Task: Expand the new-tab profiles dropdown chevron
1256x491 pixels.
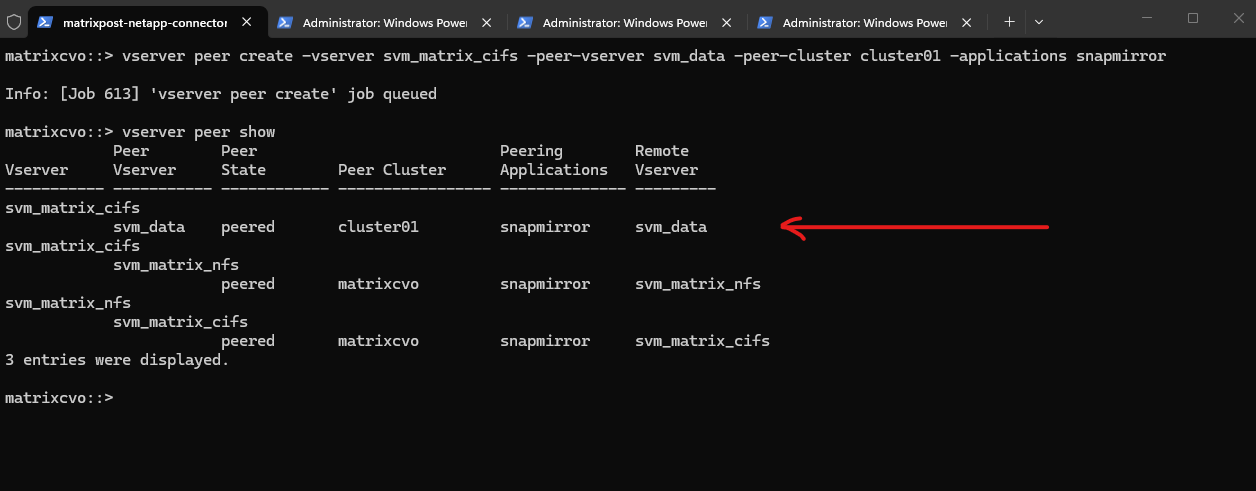Action: (x=1039, y=21)
